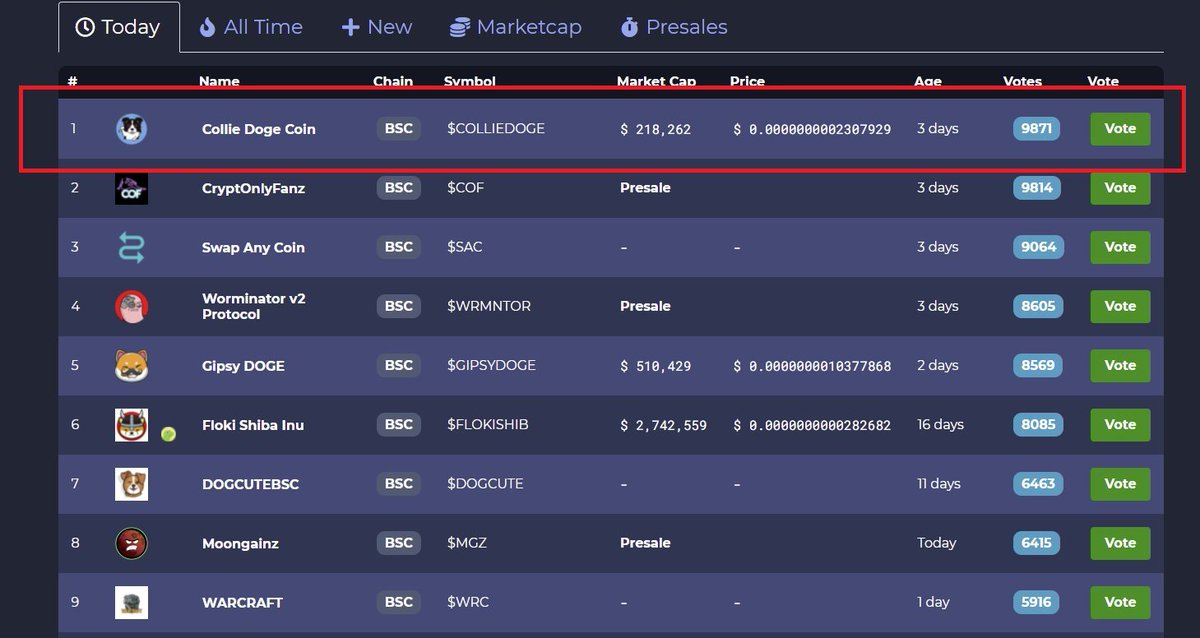Image resolution: width=1200 pixels, height=638 pixels.
Task: Switch to the All Time tab
Action: pyautogui.click(x=250, y=27)
